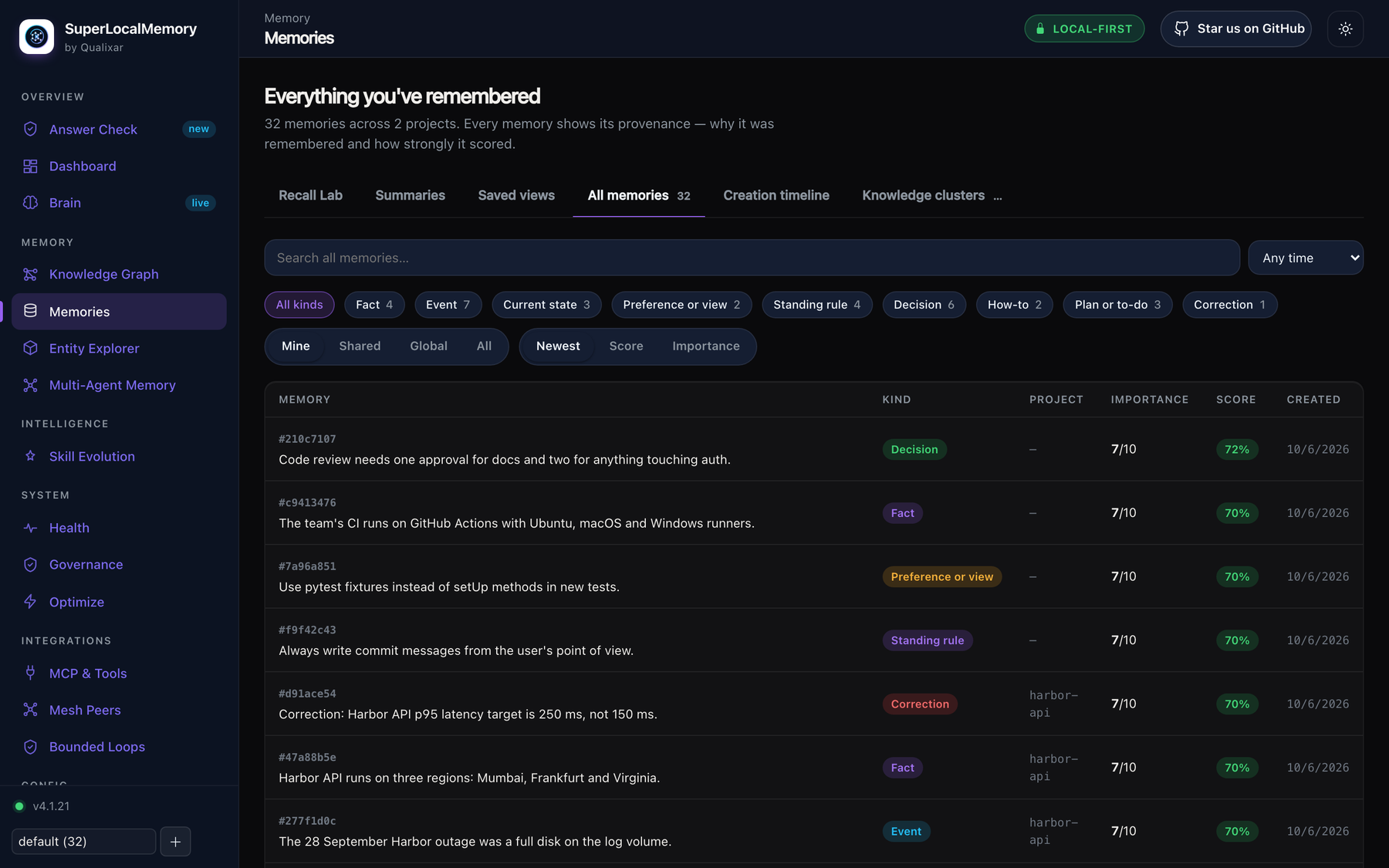Click the SuperLocalMemory logo icon
This screenshot has height=868, width=1389.
[x=36, y=36]
